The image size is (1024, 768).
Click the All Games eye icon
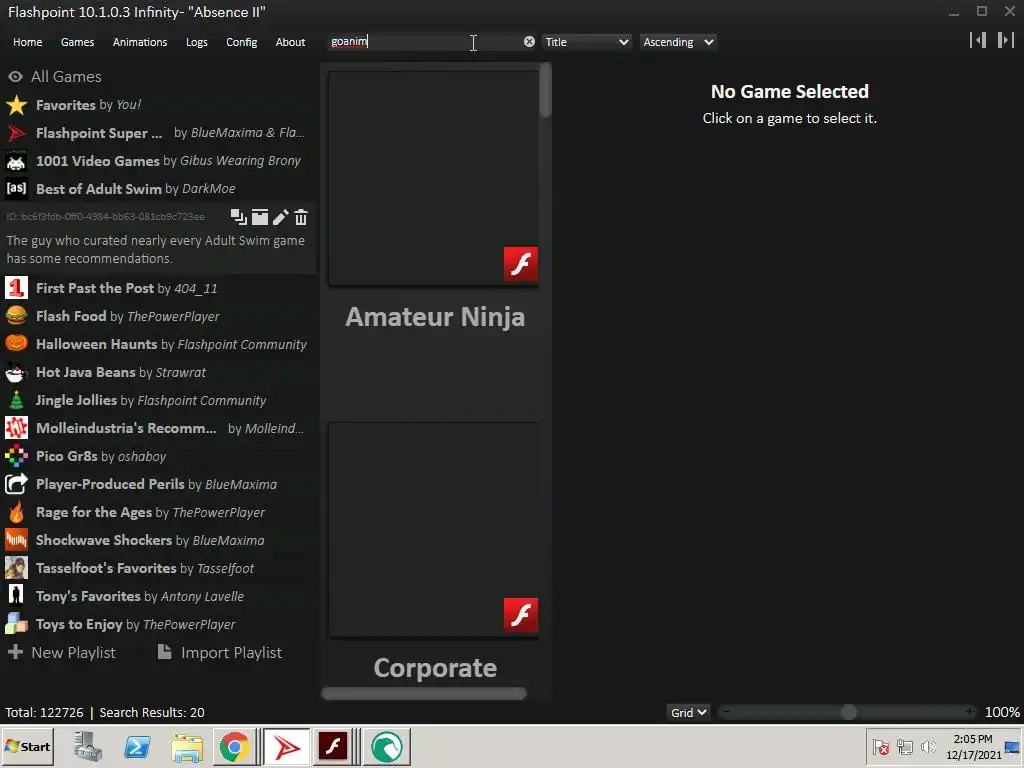tap(16, 77)
